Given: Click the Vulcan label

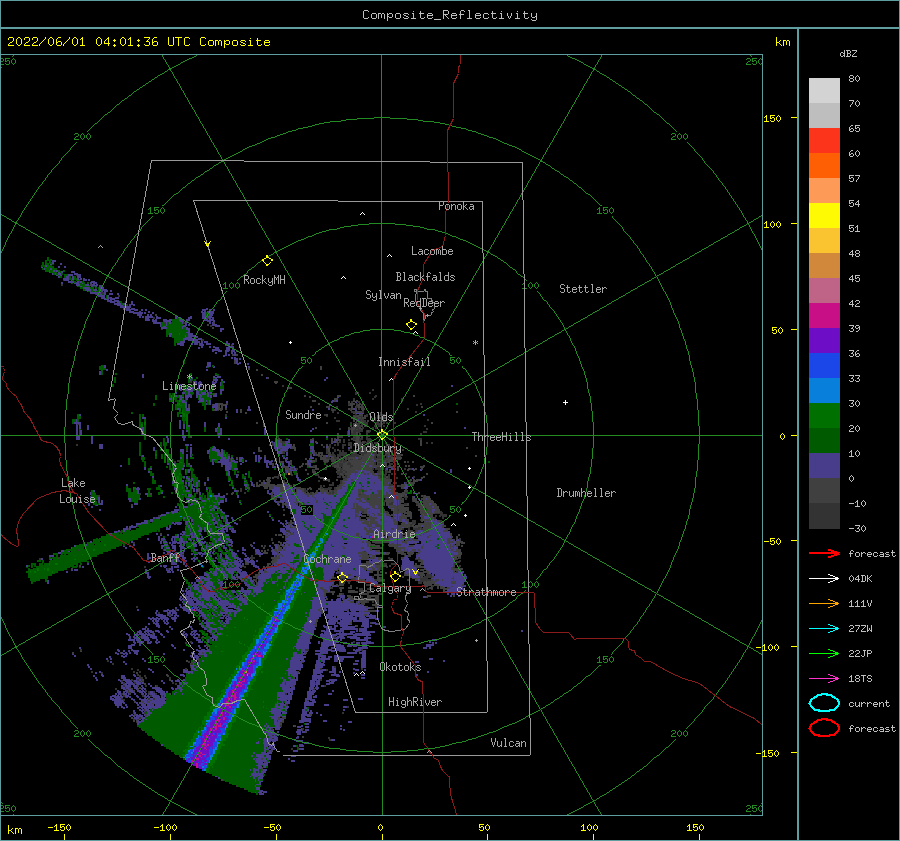Looking at the screenshot, I should tap(509, 743).
